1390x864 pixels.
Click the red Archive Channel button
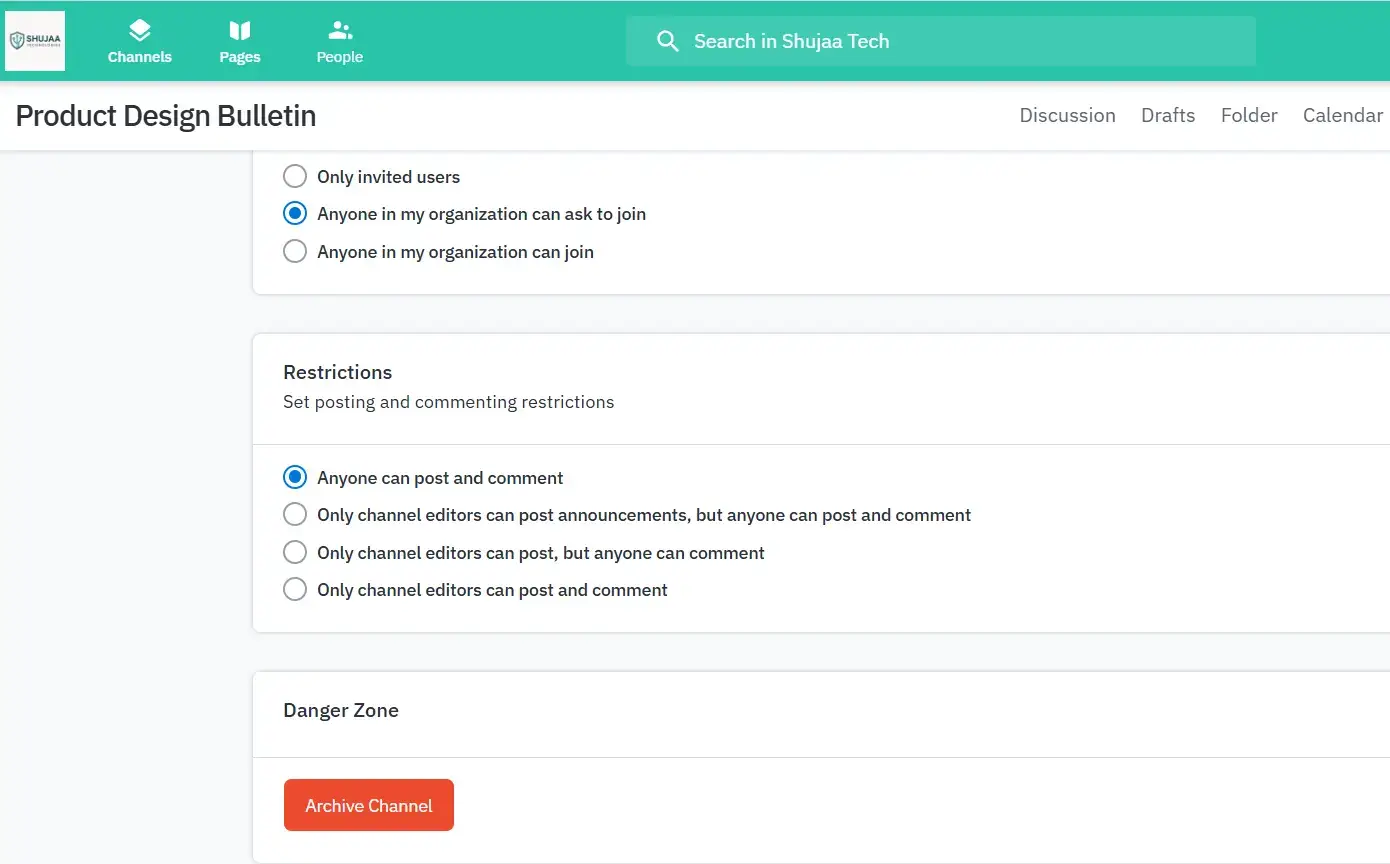pos(369,805)
